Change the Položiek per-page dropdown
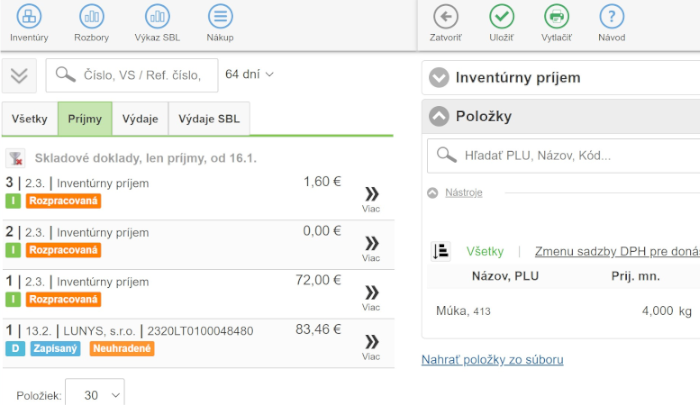700x406 pixels. pyautogui.click(x=95, y=395)
